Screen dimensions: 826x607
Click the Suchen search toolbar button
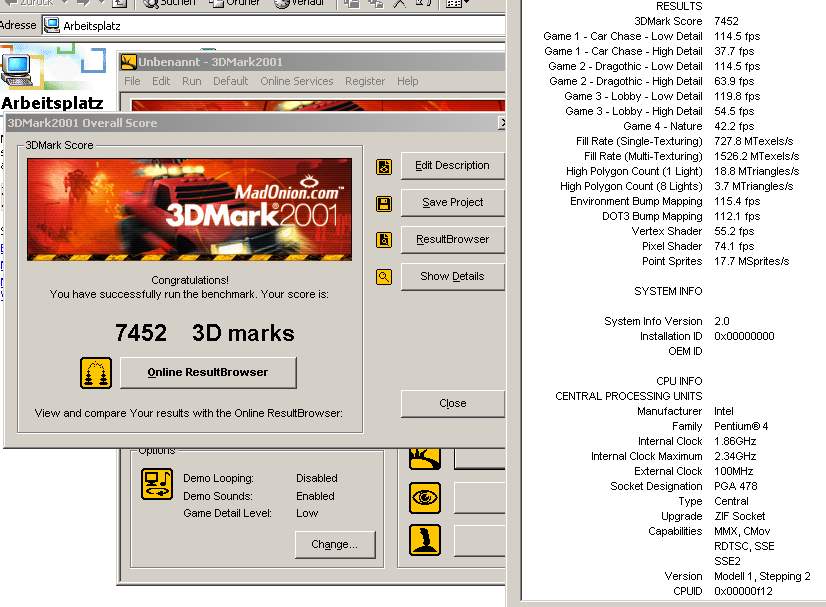click(169, 3)
